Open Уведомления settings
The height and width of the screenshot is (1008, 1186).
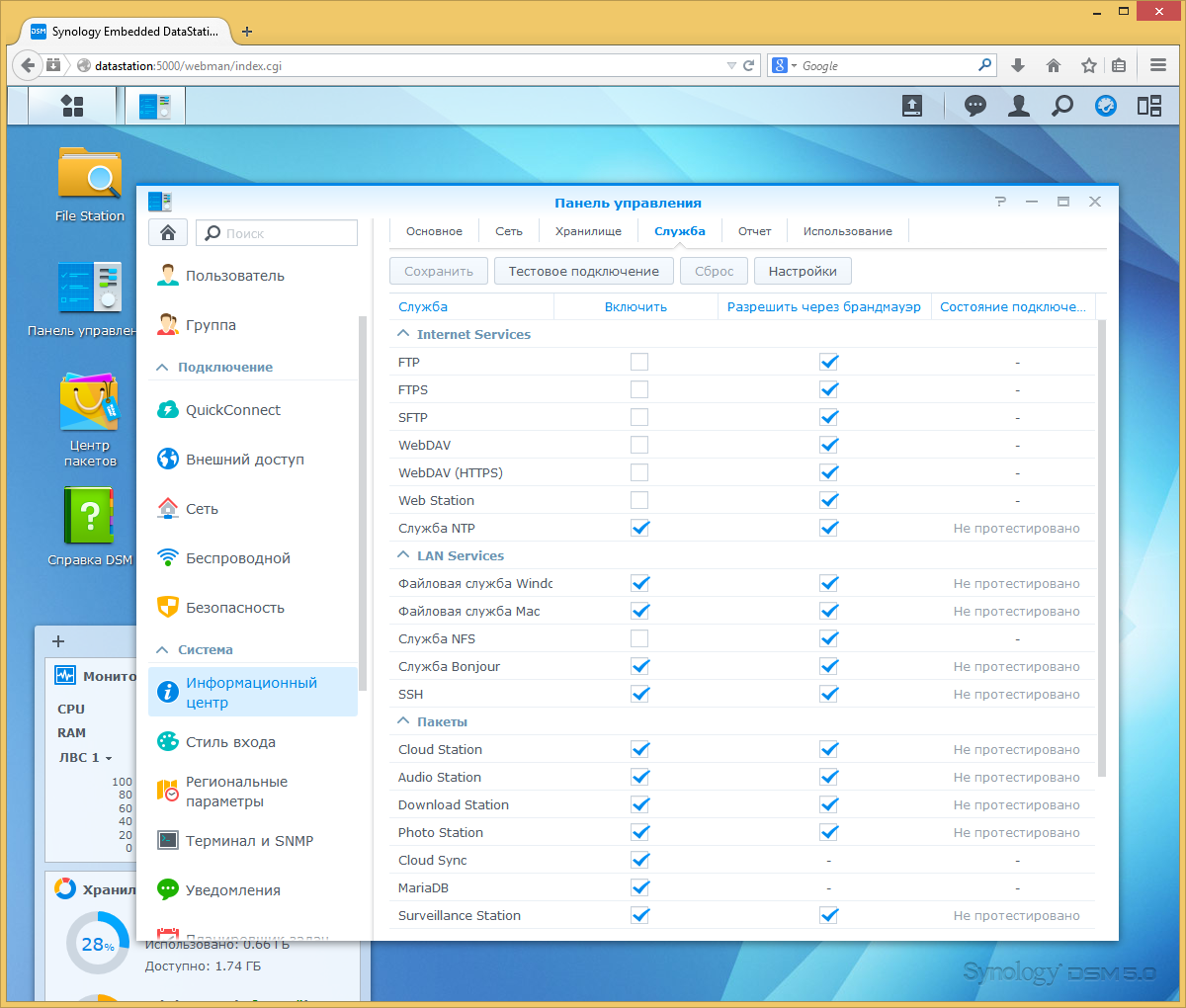(x=253, y=890)
